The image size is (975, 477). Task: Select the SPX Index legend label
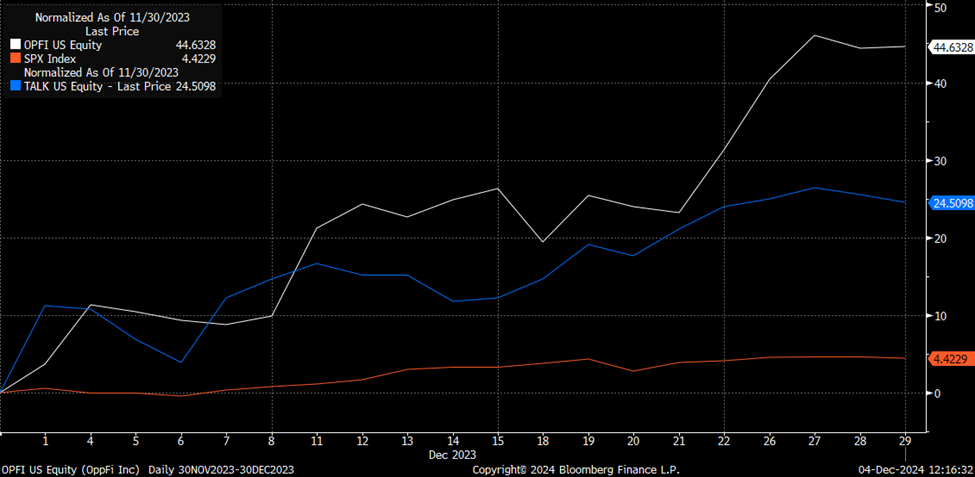pyautogui.click(x=50, y=59)
